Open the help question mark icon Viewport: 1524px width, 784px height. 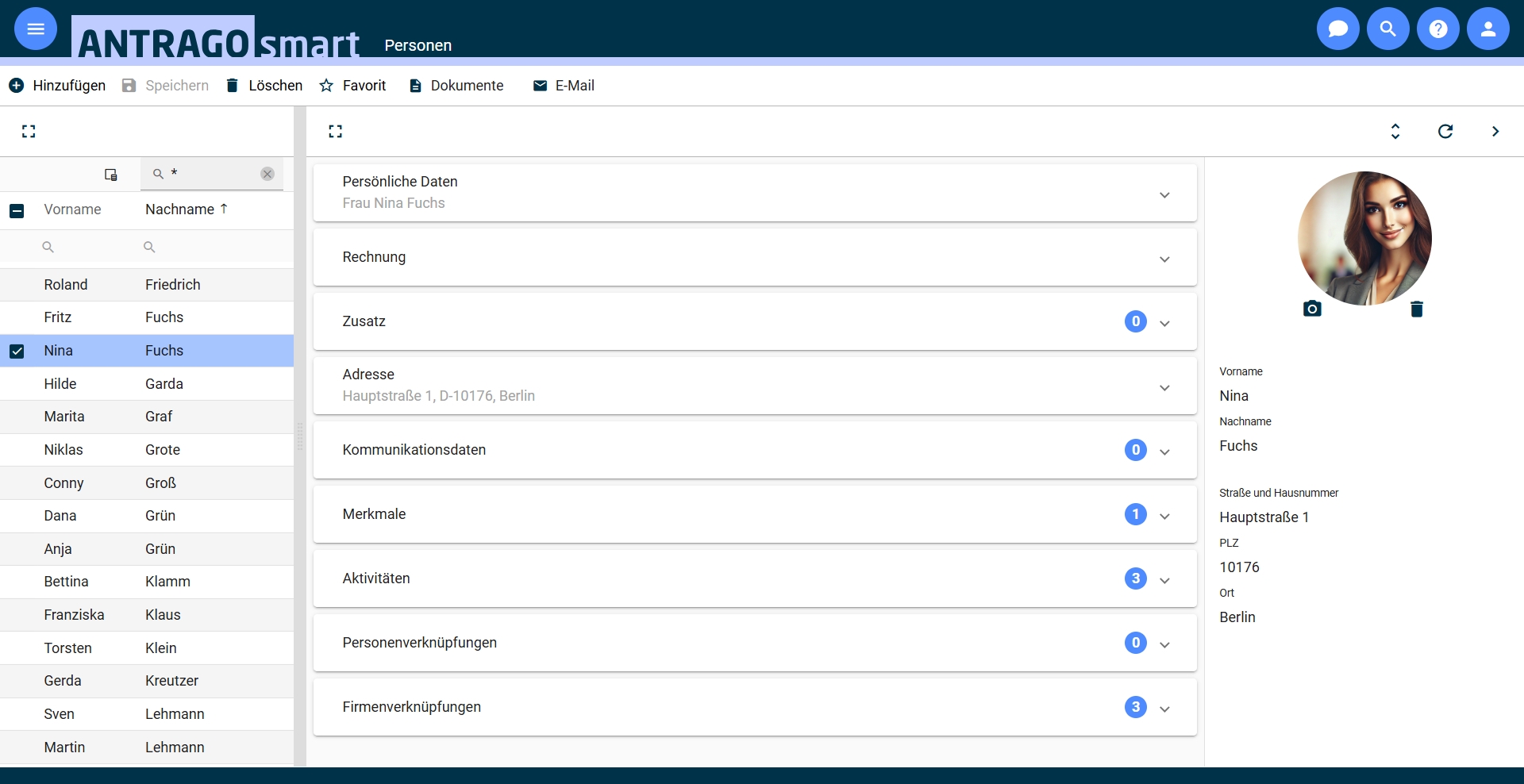click(1438, 29)
